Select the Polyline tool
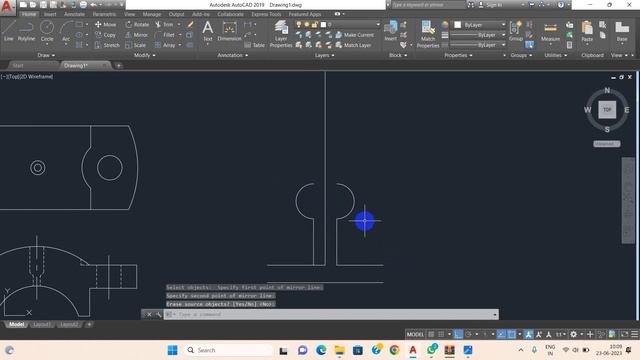Screen dimensions: 640x360 pyautogui.click(x=26, y=31)
